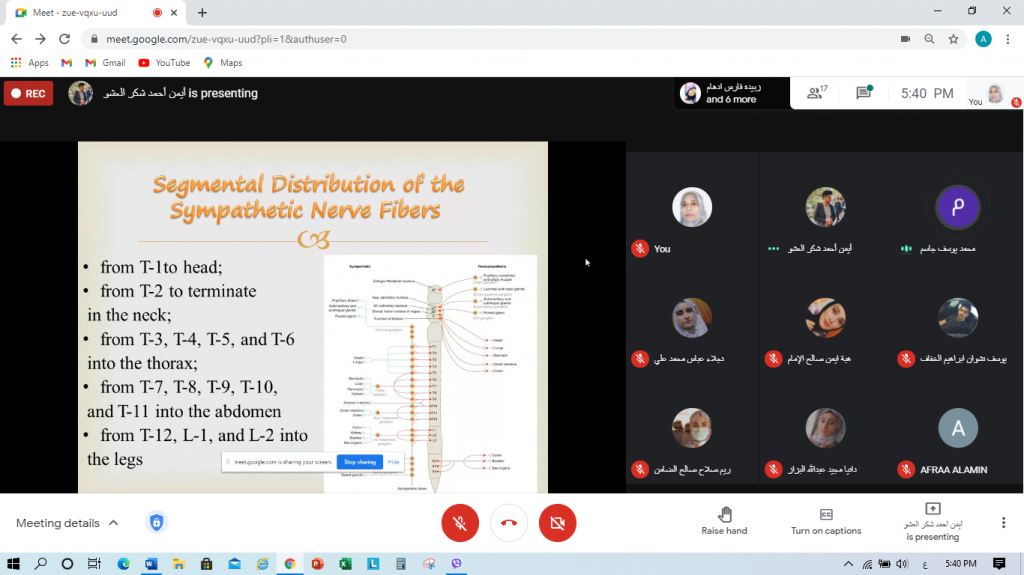
Task: Open the three-dot more options menu
Action: click(1003, 523)
